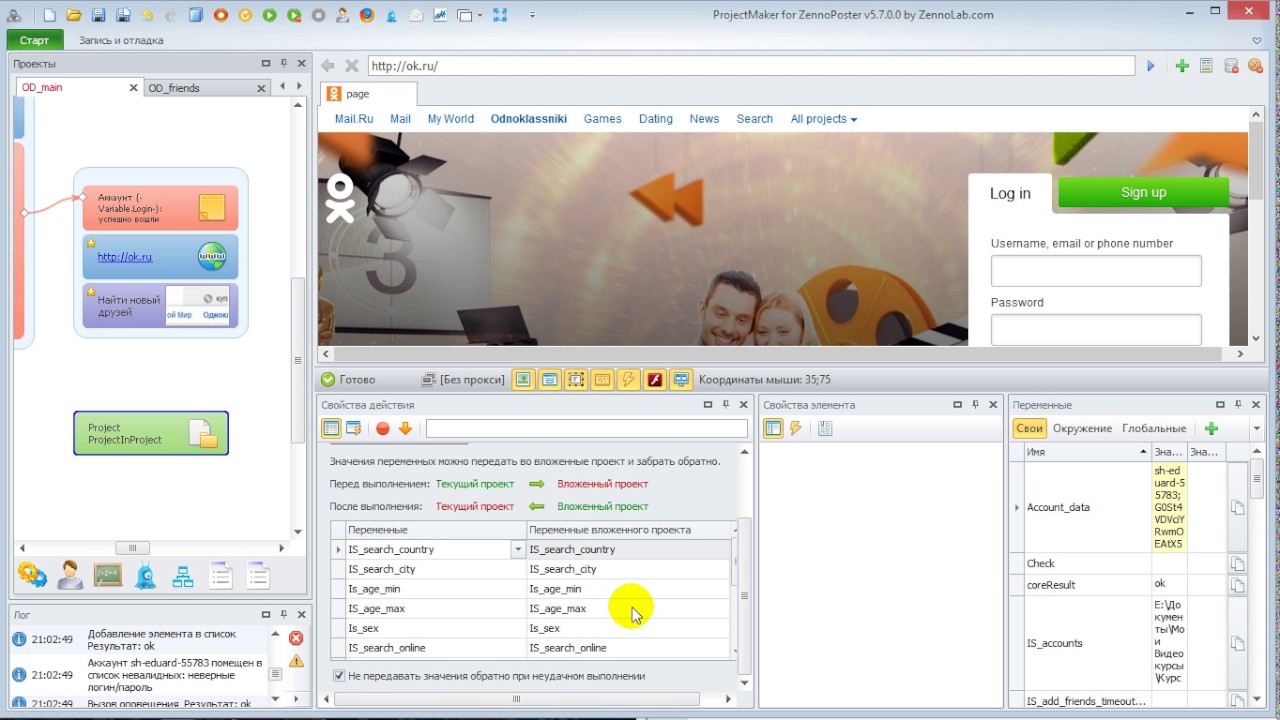The width and height of the screenshot is (1280, 720).
Task: Select the browser tab named page
Action: coord(368,94)
